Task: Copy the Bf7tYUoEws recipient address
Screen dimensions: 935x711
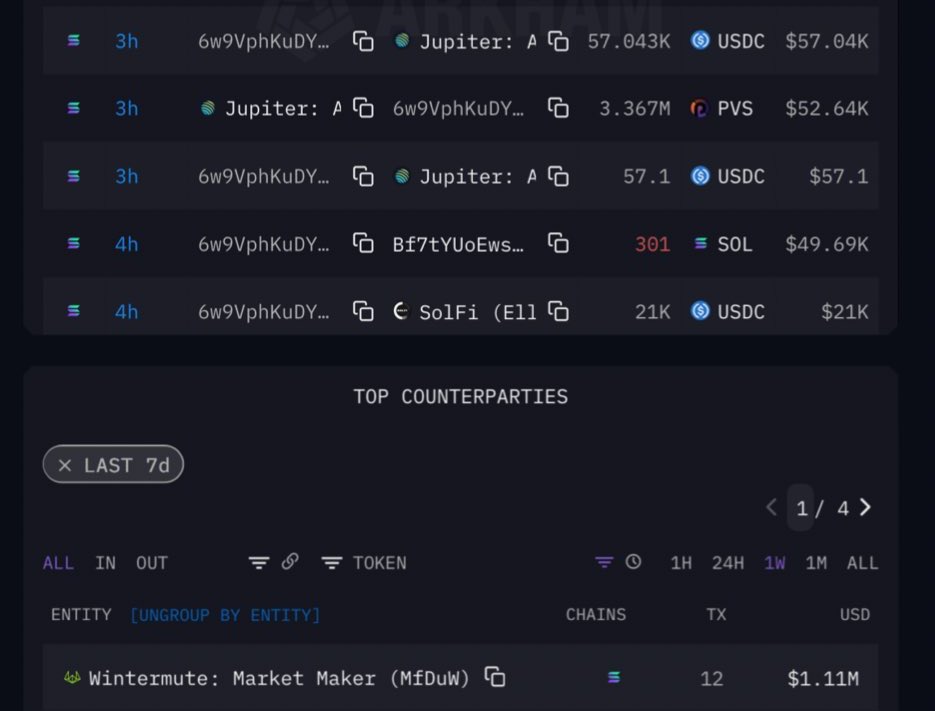Action: 558,243
